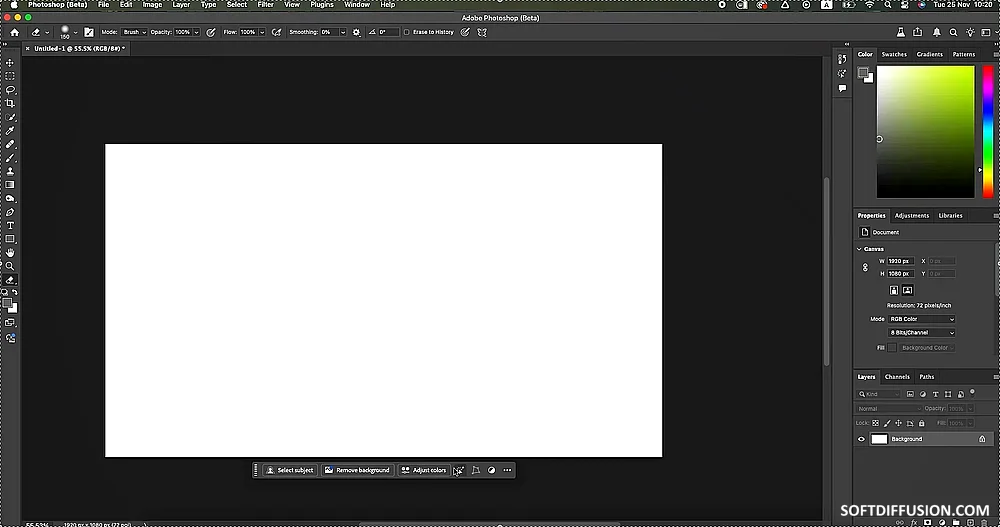Hide the Background layer using eye icon
Viewport: 1000px width, 527px height.
(x=861, y=439)
